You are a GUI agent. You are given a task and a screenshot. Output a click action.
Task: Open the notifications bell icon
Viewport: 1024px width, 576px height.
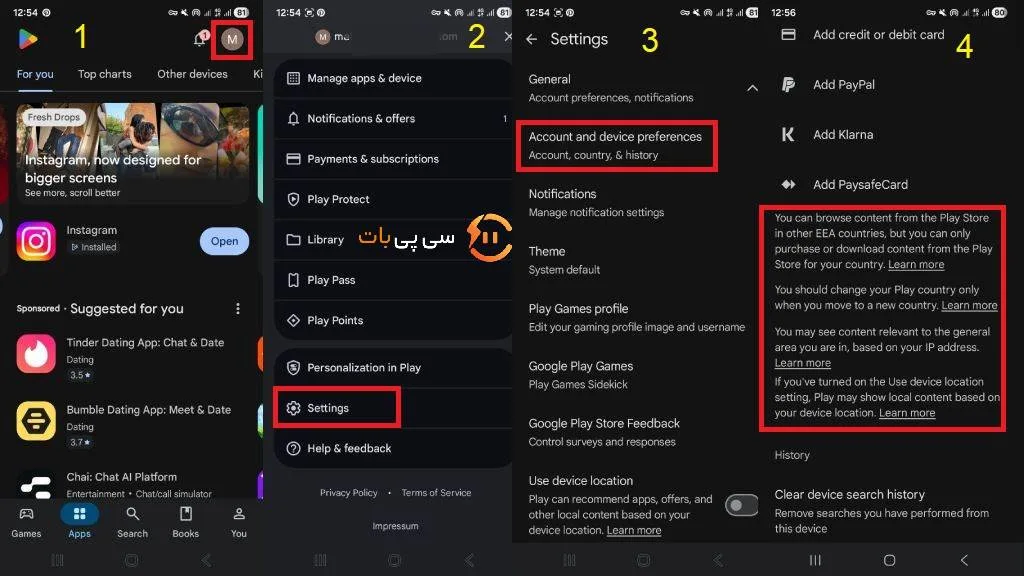(x=200, y=39)
